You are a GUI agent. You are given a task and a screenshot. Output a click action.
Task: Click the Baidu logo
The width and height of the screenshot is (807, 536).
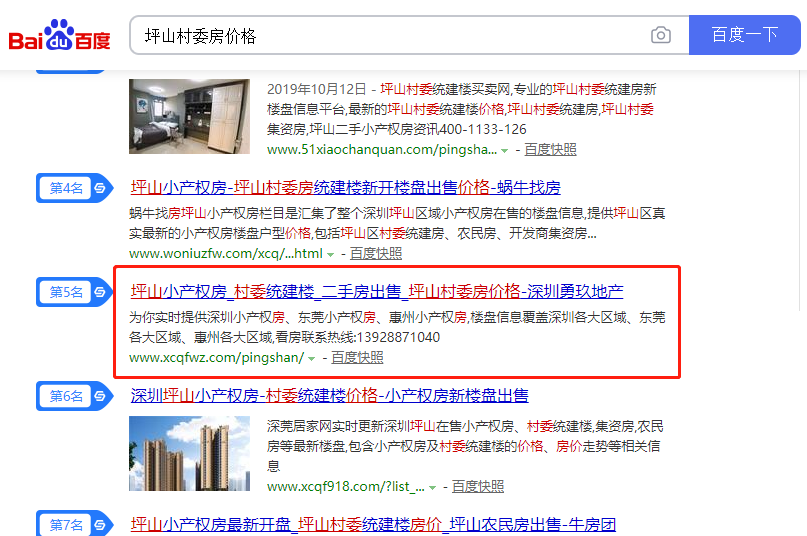click(x=59, y=35)
